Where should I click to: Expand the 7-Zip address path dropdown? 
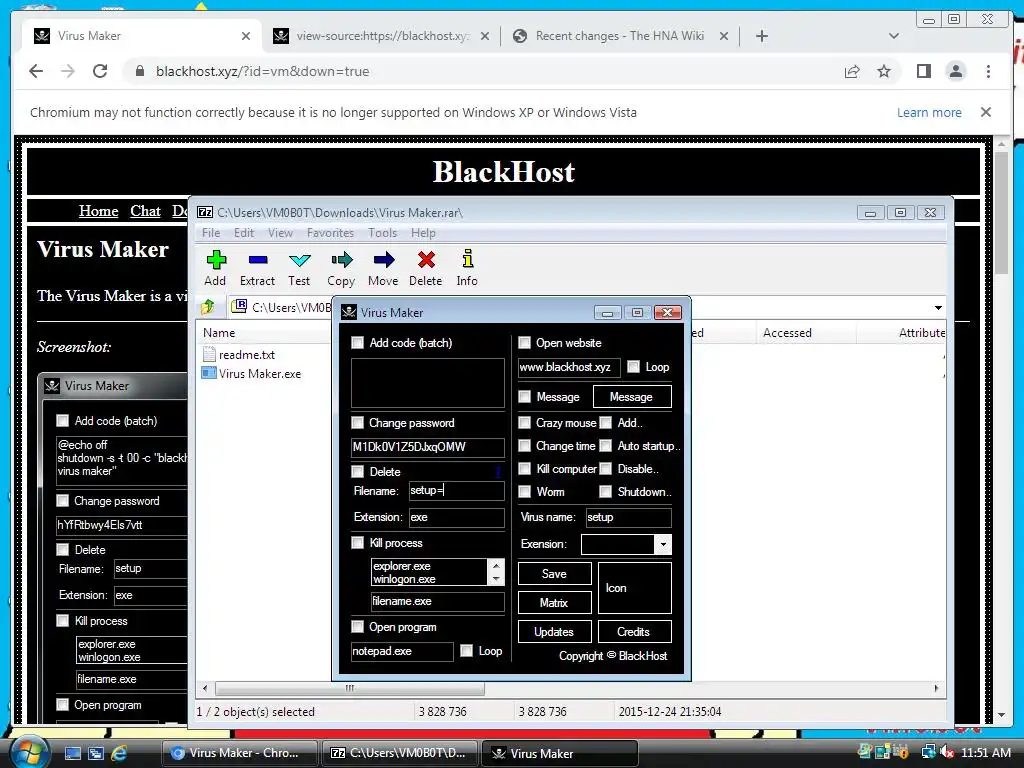(938, 308)
